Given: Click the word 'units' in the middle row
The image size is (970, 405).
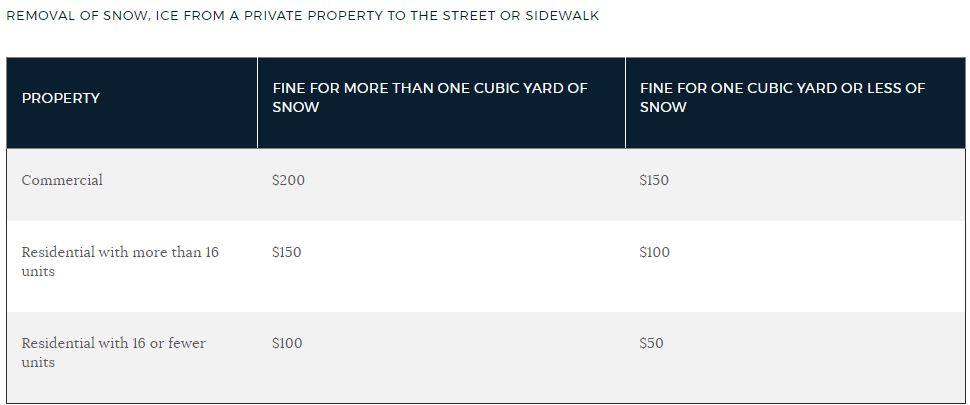Looking at the screenshot, I should [38, 271].
